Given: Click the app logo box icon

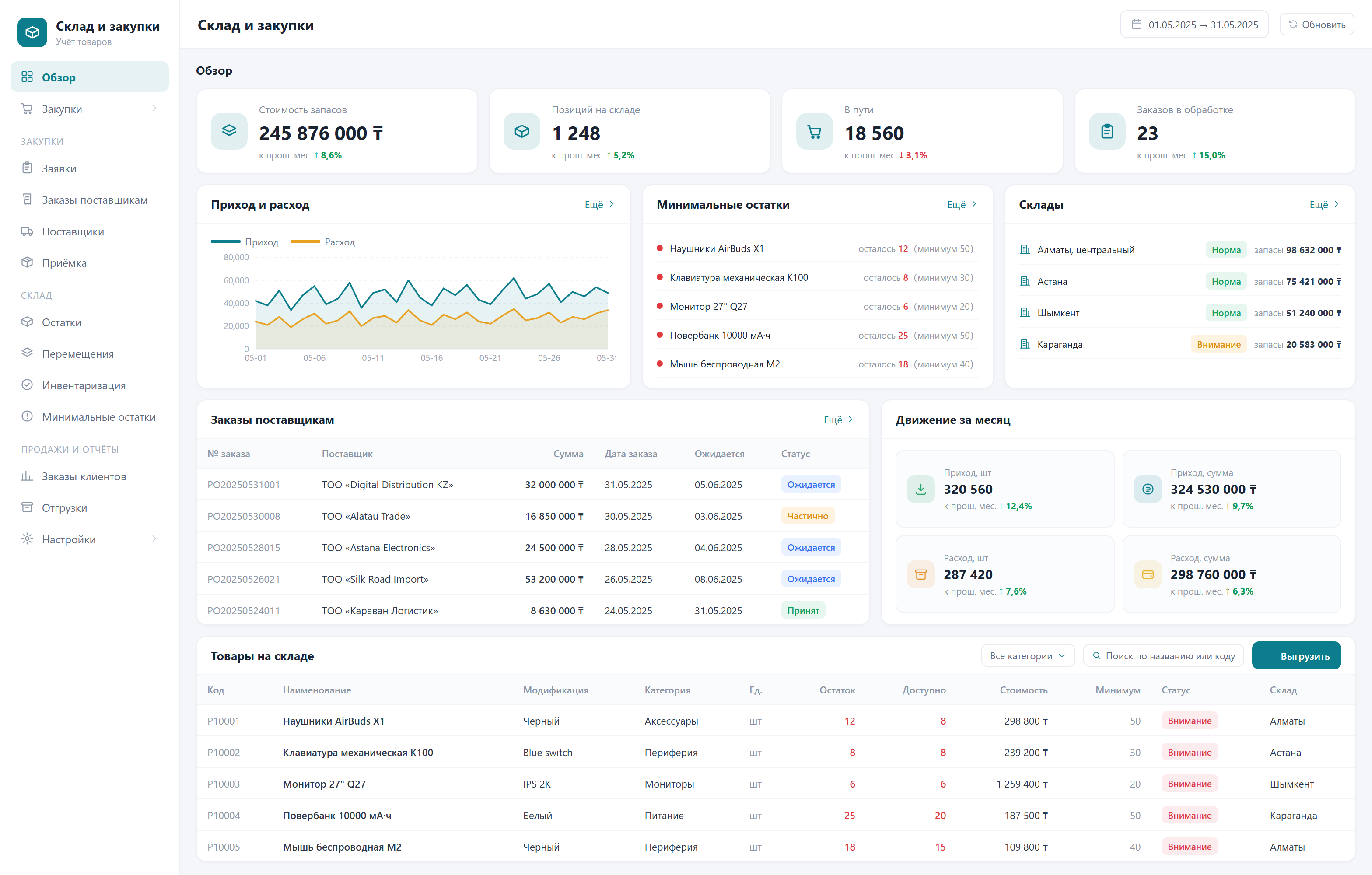Looking at the screenshot, I should coord(32,32).
